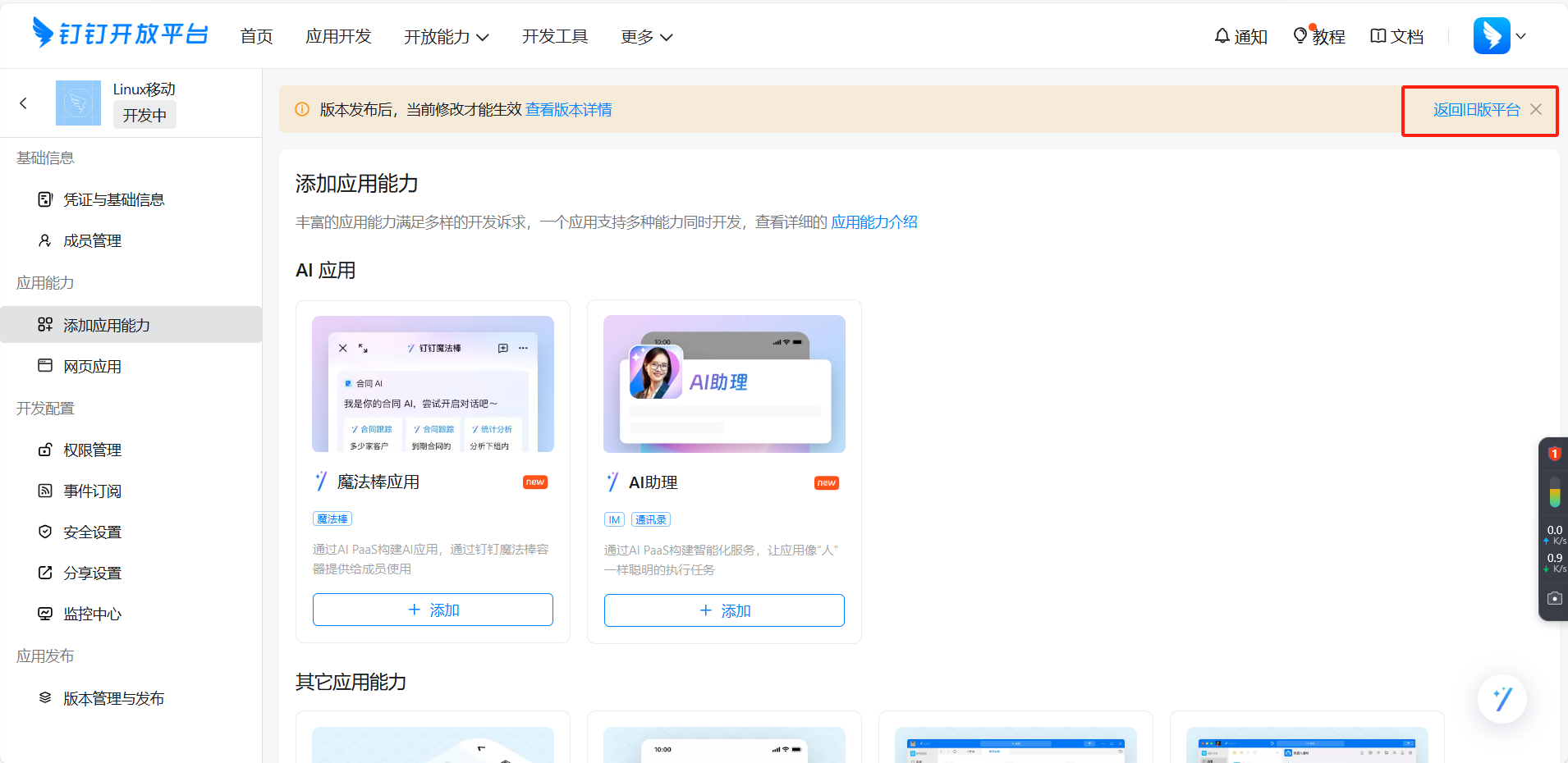The width and height of the screenshot is (1568, 763).
Task: Click the 监控中心 monitor icon
Action: click(x=45, y=614)
